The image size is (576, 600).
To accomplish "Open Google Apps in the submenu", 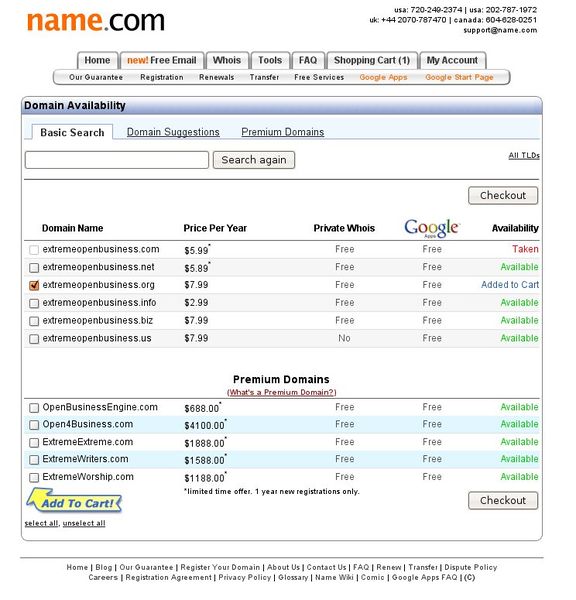I will coord(383,77).
